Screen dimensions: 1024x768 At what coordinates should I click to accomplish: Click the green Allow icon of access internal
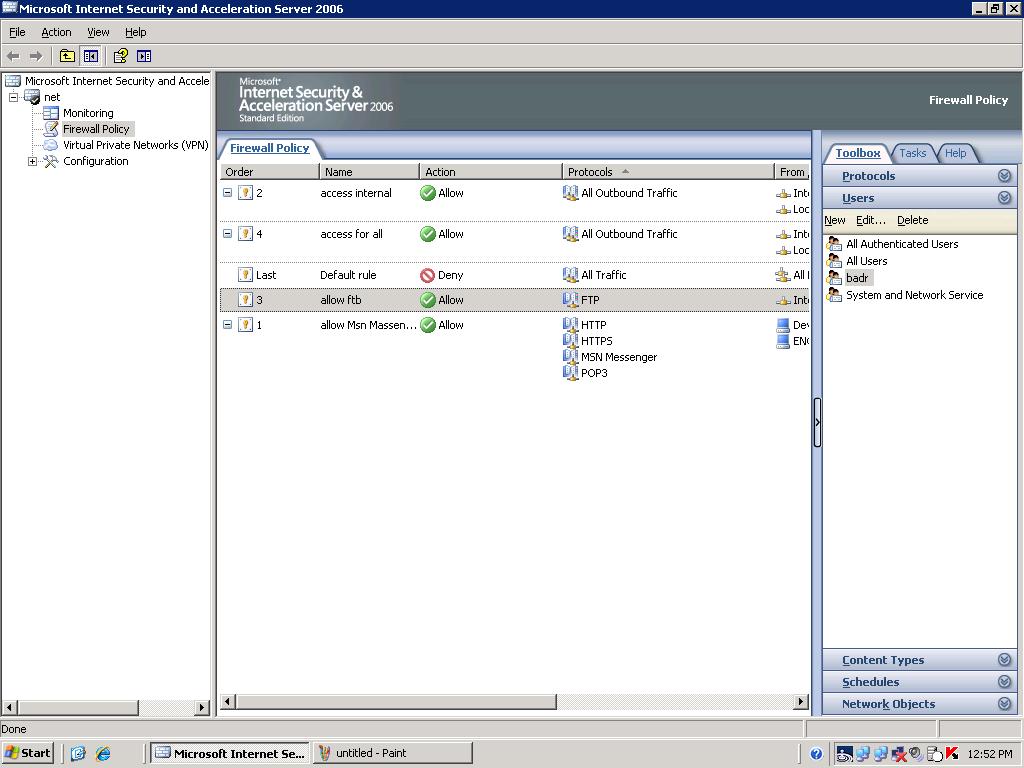pos(428,193)
